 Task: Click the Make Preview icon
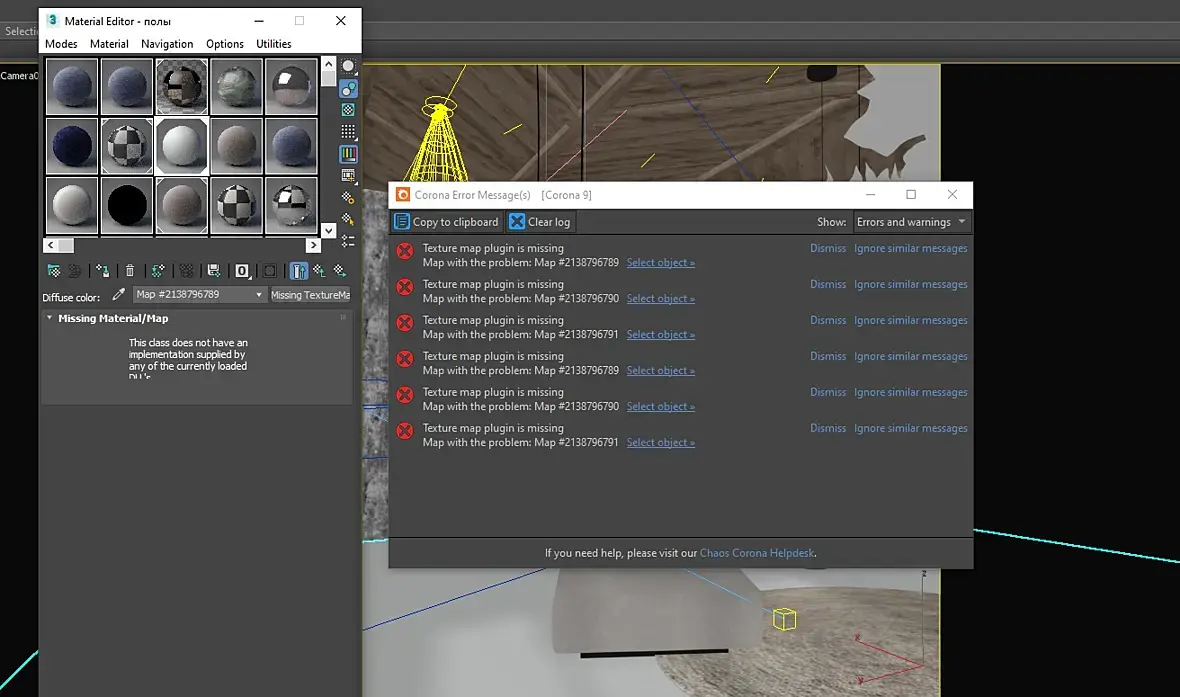click(348, 175)
